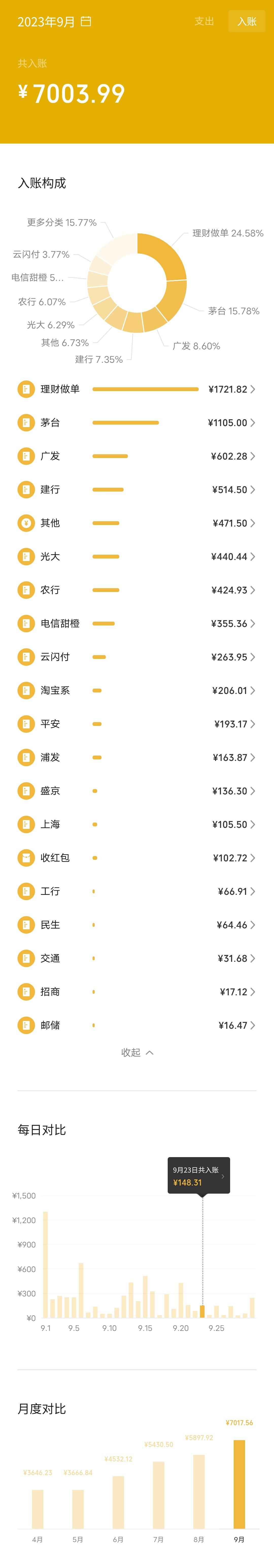Screen dimensions: 274x1568
Task: Tap the 茅台 category icon
Action: (26, 422)
